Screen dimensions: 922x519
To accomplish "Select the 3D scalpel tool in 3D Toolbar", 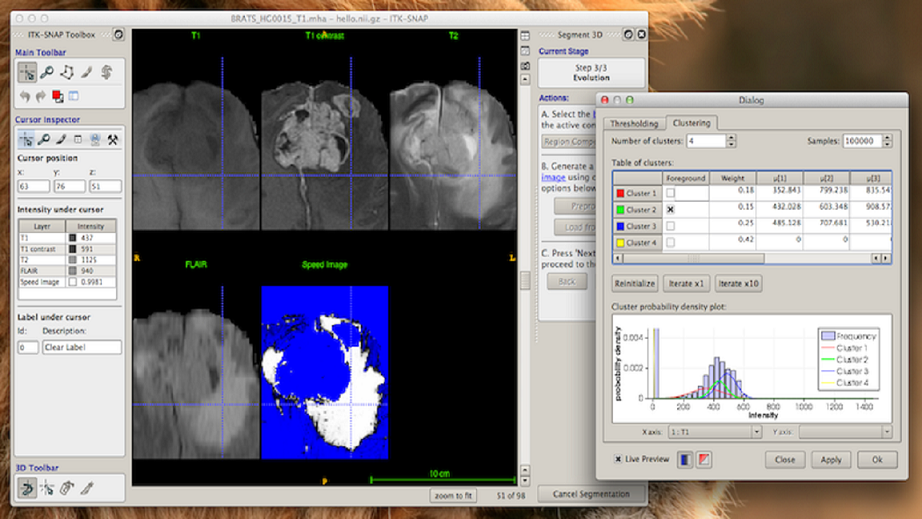I will tap(87, 488).
